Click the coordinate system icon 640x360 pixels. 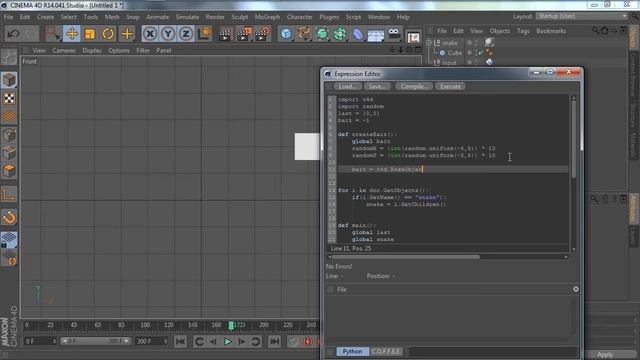(x=204, y=33)
